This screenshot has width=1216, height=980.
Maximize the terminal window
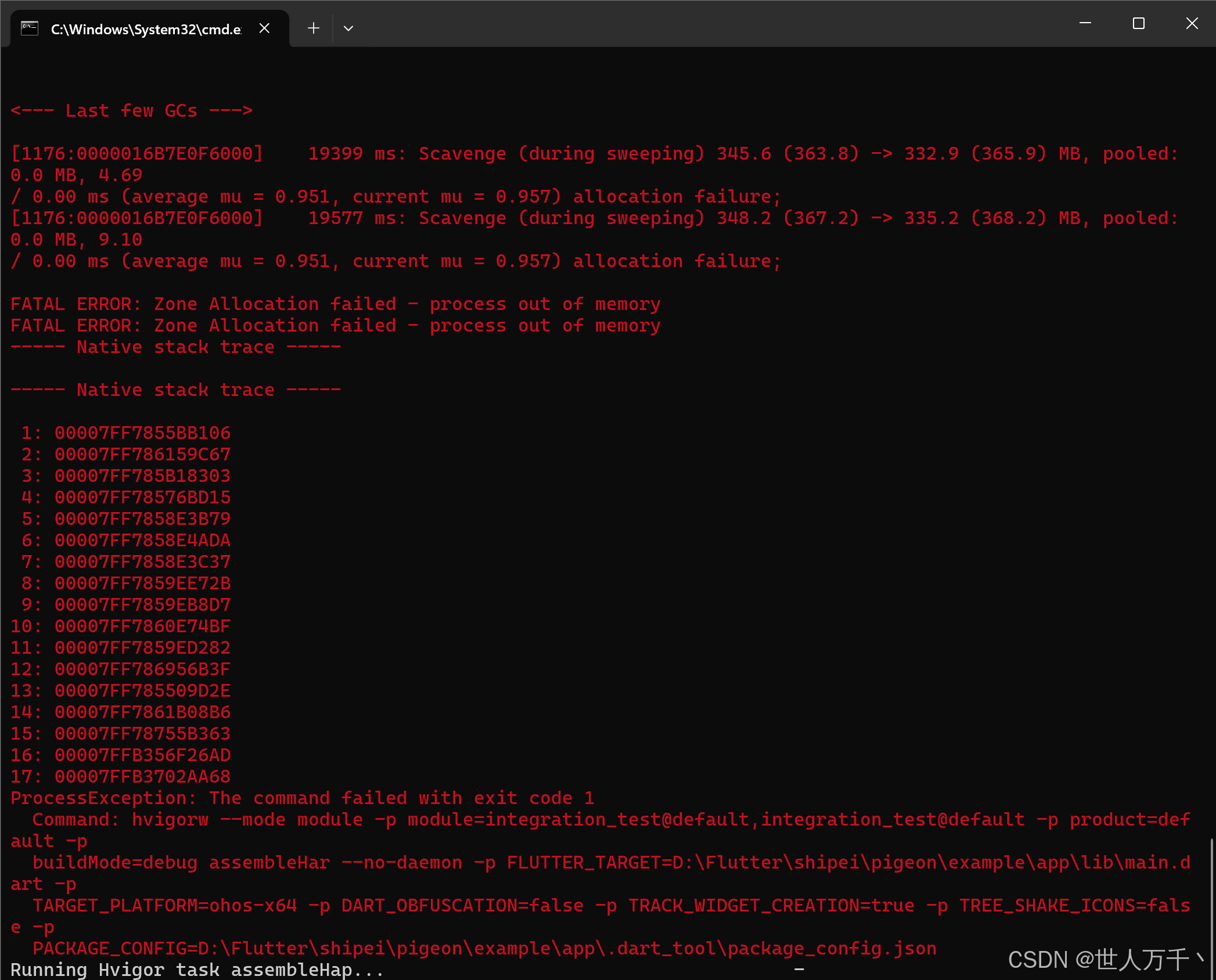[1138, 23]
